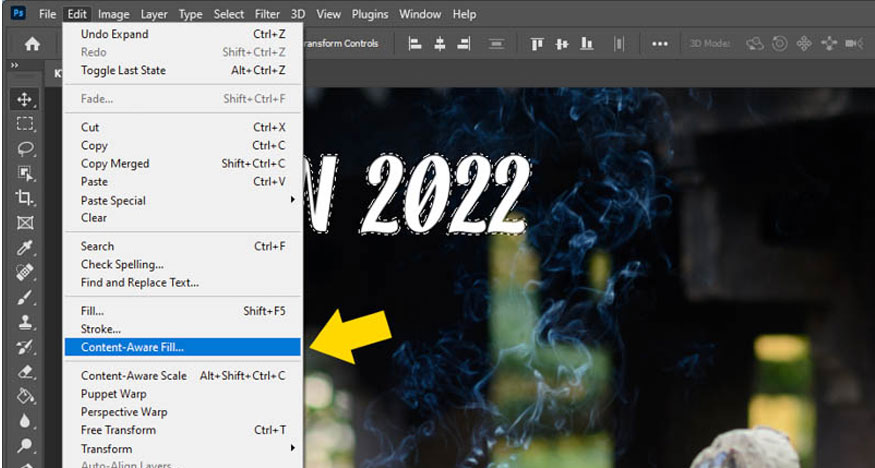Choose Cut from the Edit menu
The width and height of the screenshot is (875, 468).
click(182, 127)
